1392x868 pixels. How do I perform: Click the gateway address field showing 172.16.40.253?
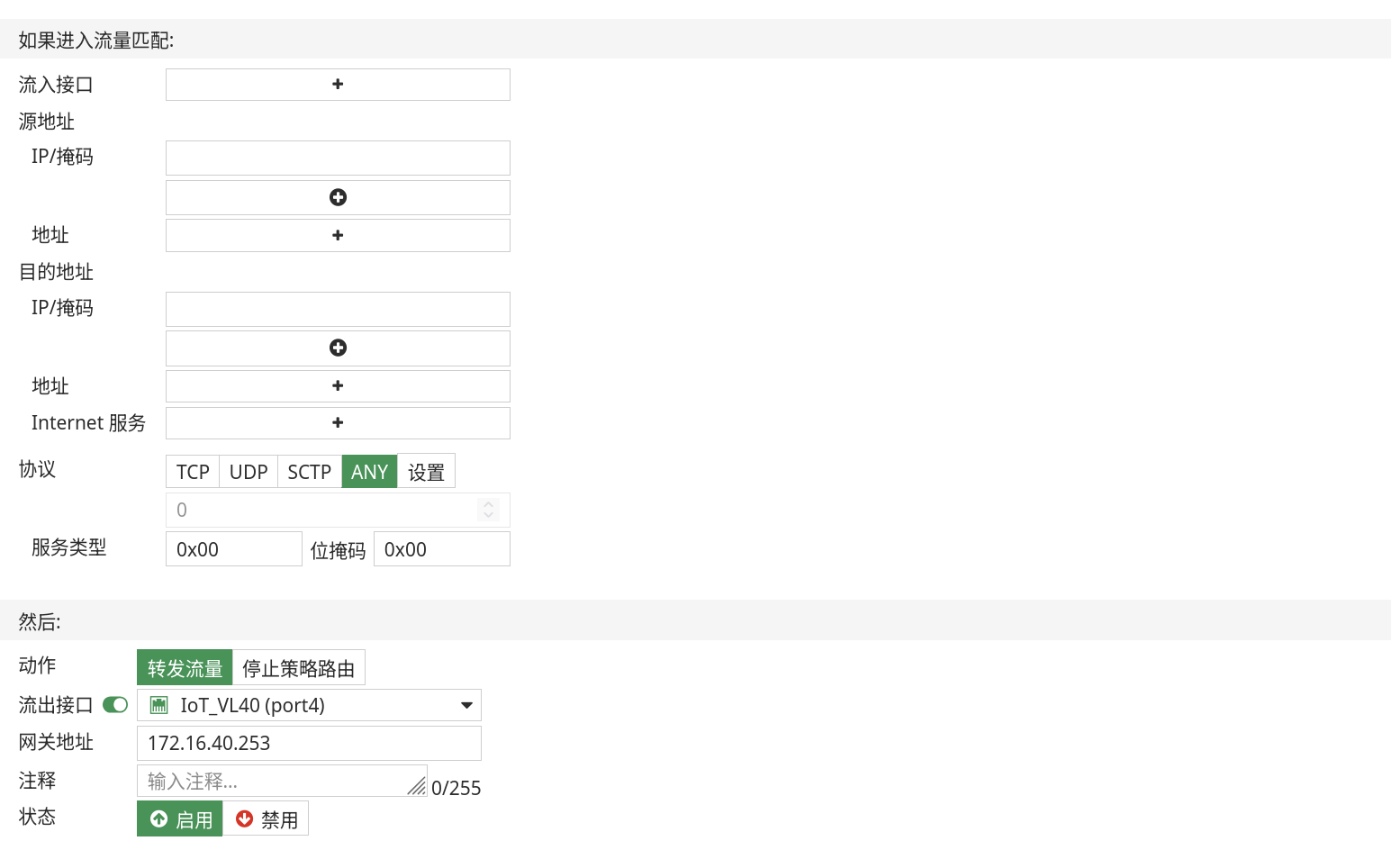pos(309,743)
